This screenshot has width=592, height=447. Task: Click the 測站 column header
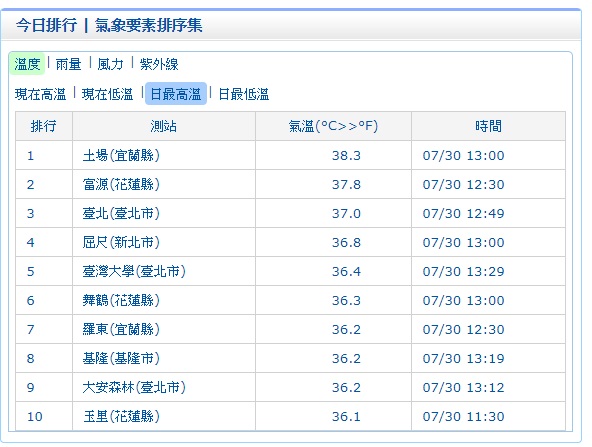pos(163,126)
